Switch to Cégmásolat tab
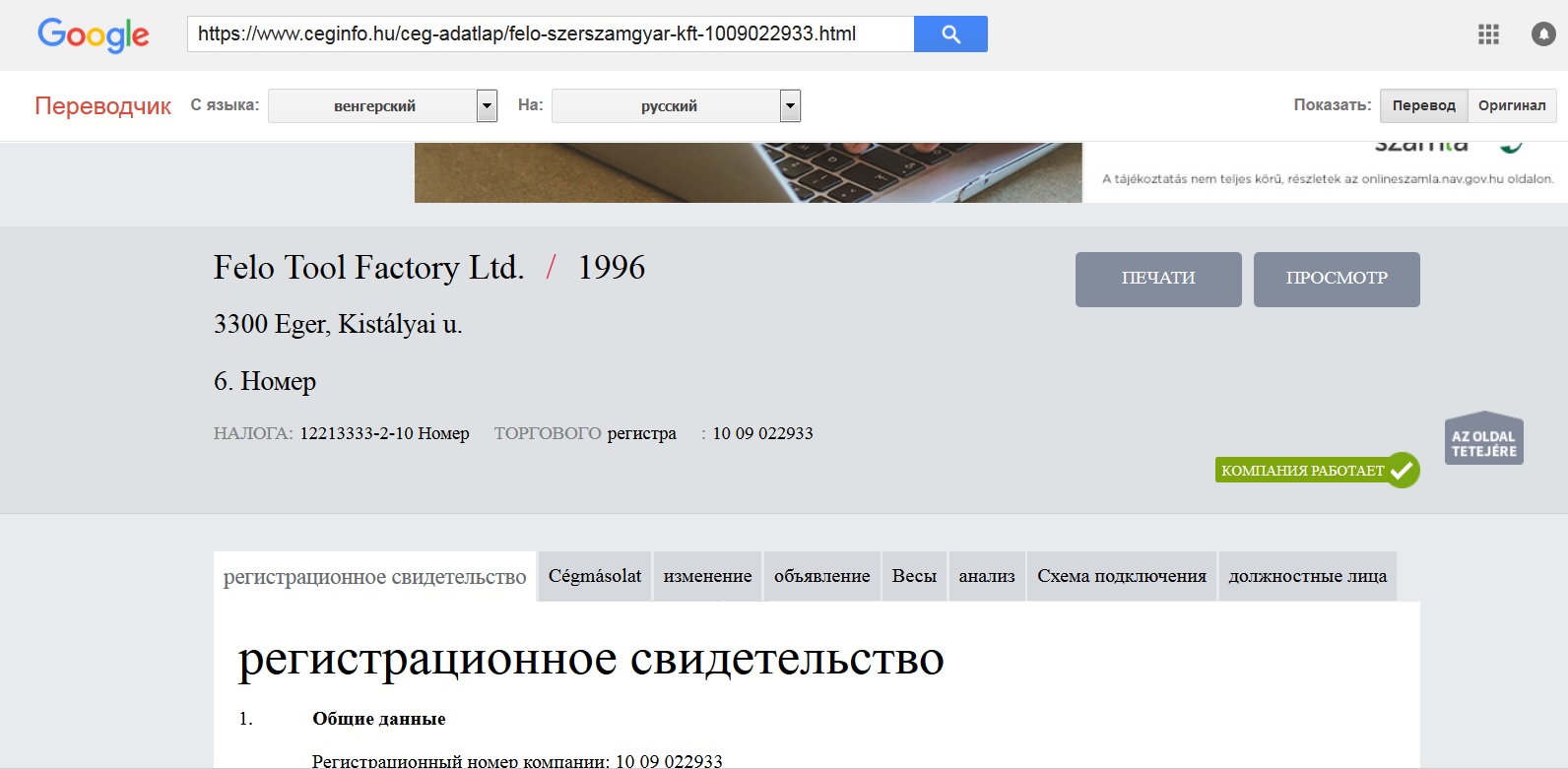The width and height of the screenshot is (1568, 769). [595, 576]
